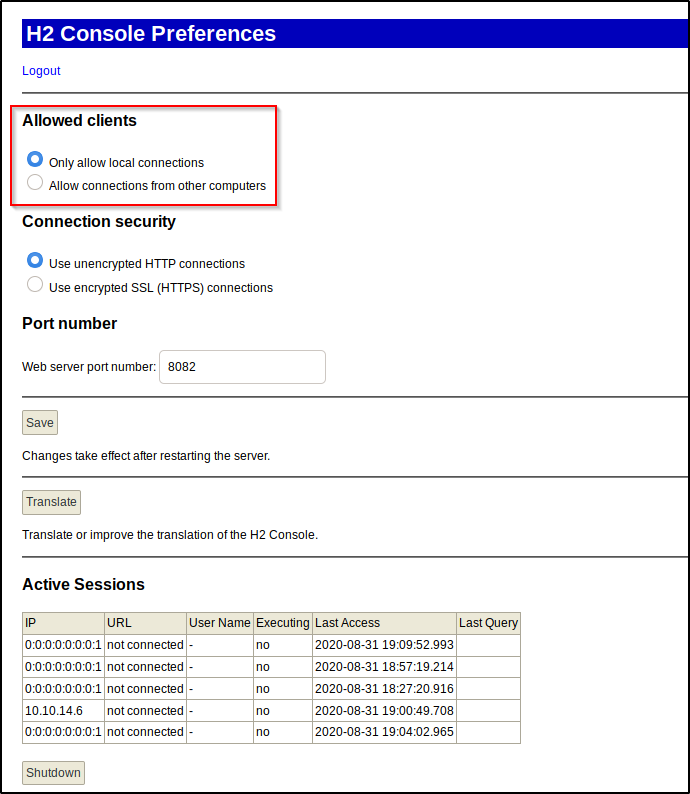Focus the Web server port number field

pyautogui.click(x=242, y=367)
